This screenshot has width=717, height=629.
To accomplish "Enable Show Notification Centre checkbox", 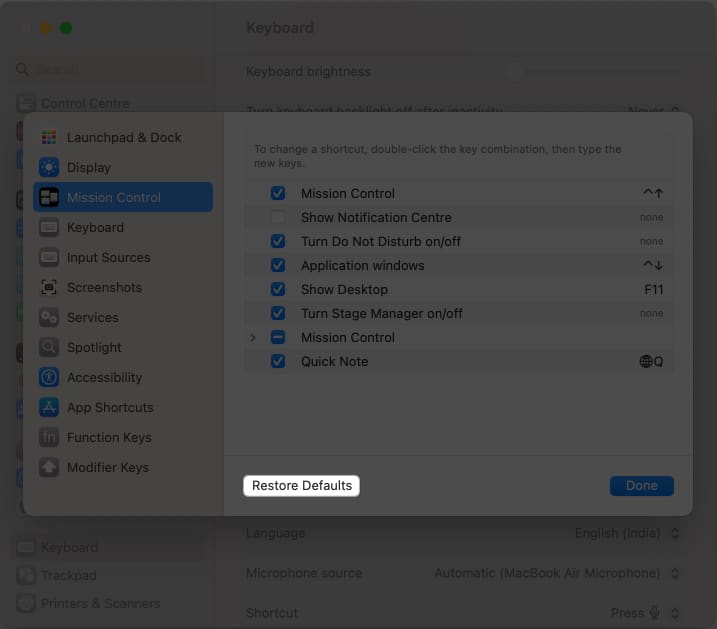I will [278, 217].
